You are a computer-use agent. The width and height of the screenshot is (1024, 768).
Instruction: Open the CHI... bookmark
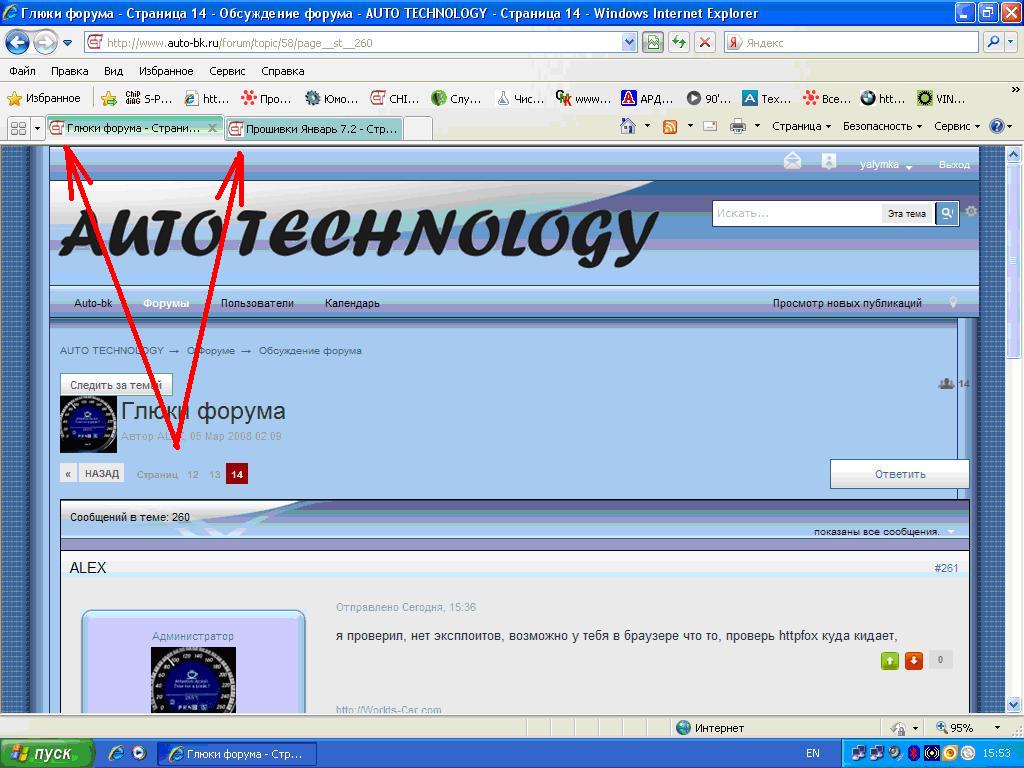pos(394,99)
